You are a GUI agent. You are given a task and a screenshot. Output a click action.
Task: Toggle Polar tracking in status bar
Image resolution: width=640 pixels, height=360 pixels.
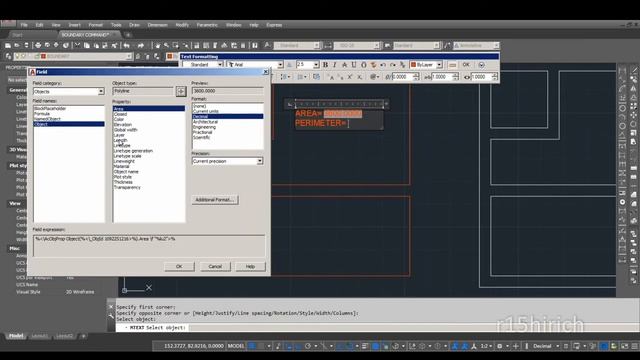coord(309,346)
